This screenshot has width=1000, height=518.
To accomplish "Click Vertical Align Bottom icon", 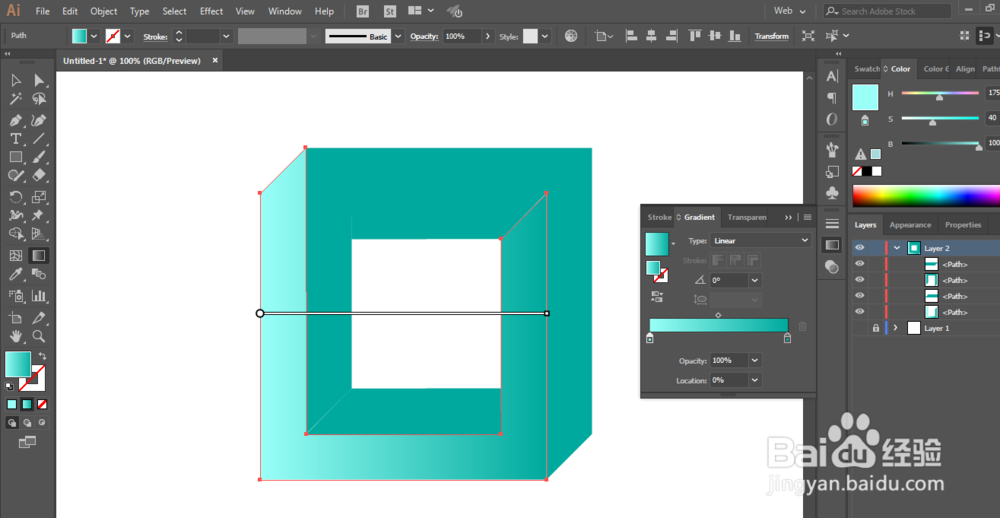I will tap(736, 36).
